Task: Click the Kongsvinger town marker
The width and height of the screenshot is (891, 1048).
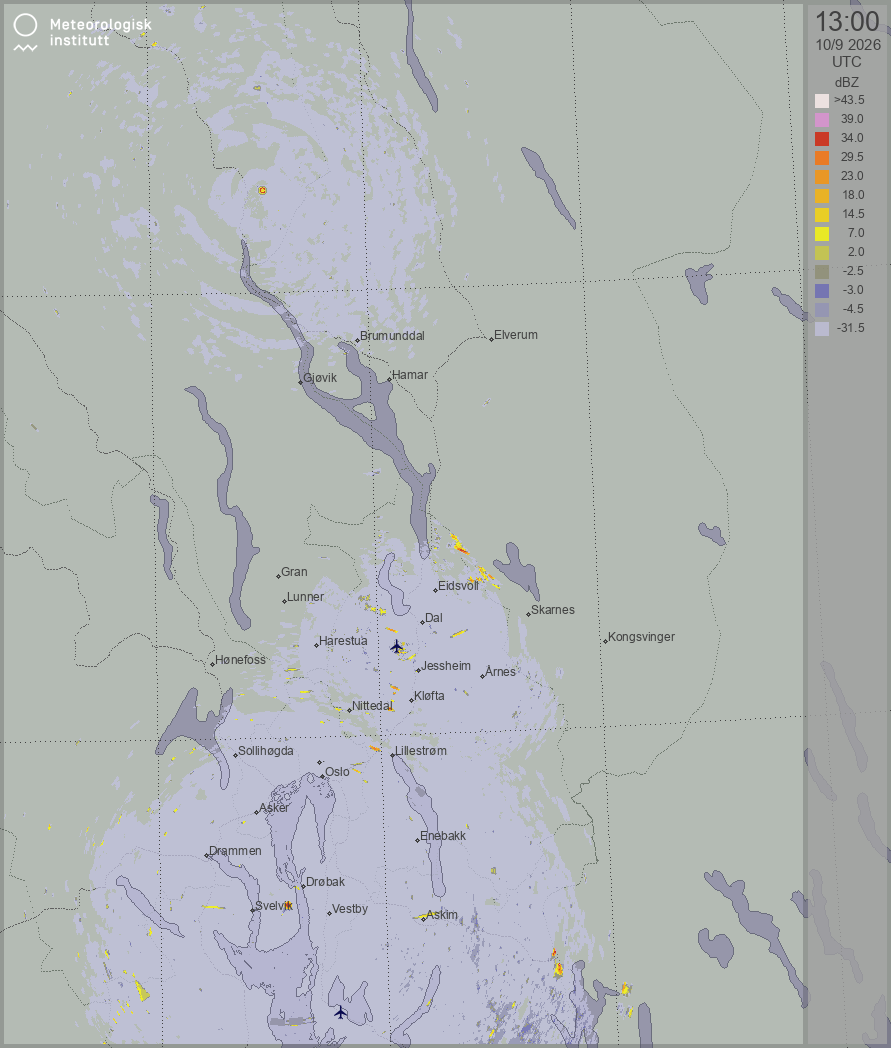Action: click(x=605, y=642)
